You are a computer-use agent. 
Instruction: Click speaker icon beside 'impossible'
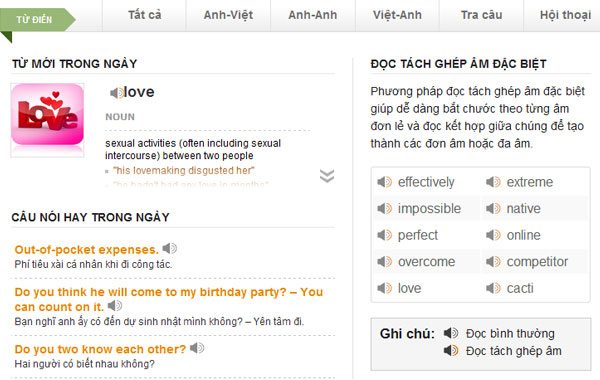coord(385,209)
